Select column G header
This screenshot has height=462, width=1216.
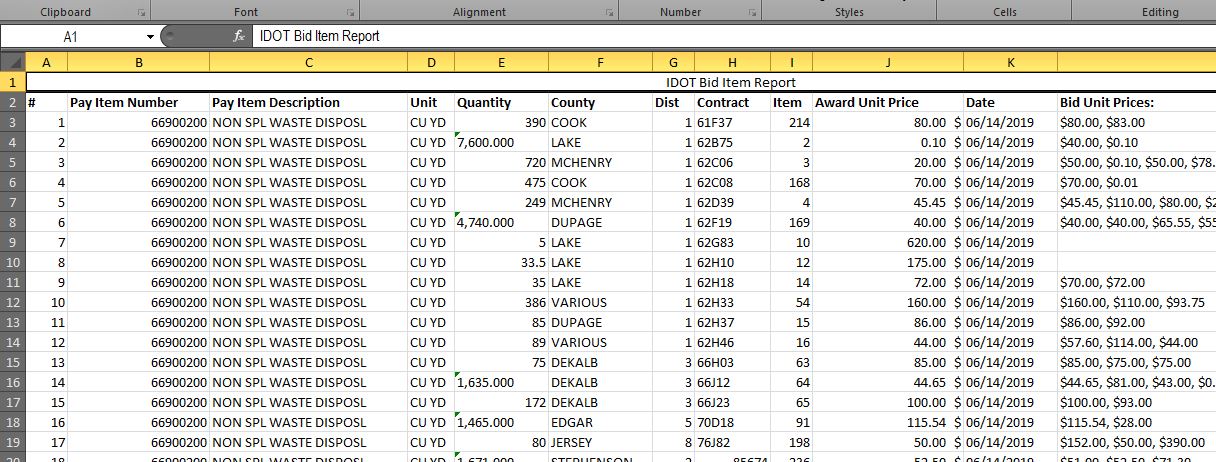click(x=673, y=62)
